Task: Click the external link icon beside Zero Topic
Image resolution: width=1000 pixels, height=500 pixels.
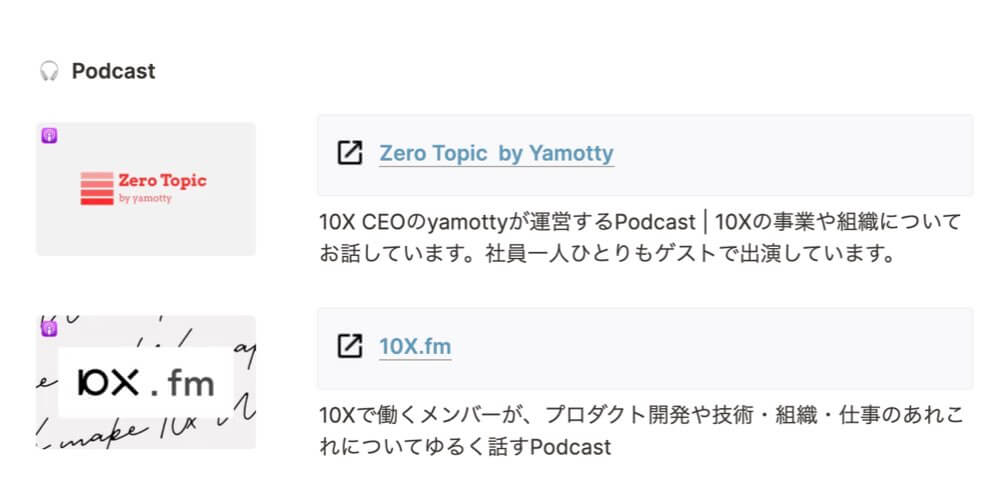Action: (349, 153)
